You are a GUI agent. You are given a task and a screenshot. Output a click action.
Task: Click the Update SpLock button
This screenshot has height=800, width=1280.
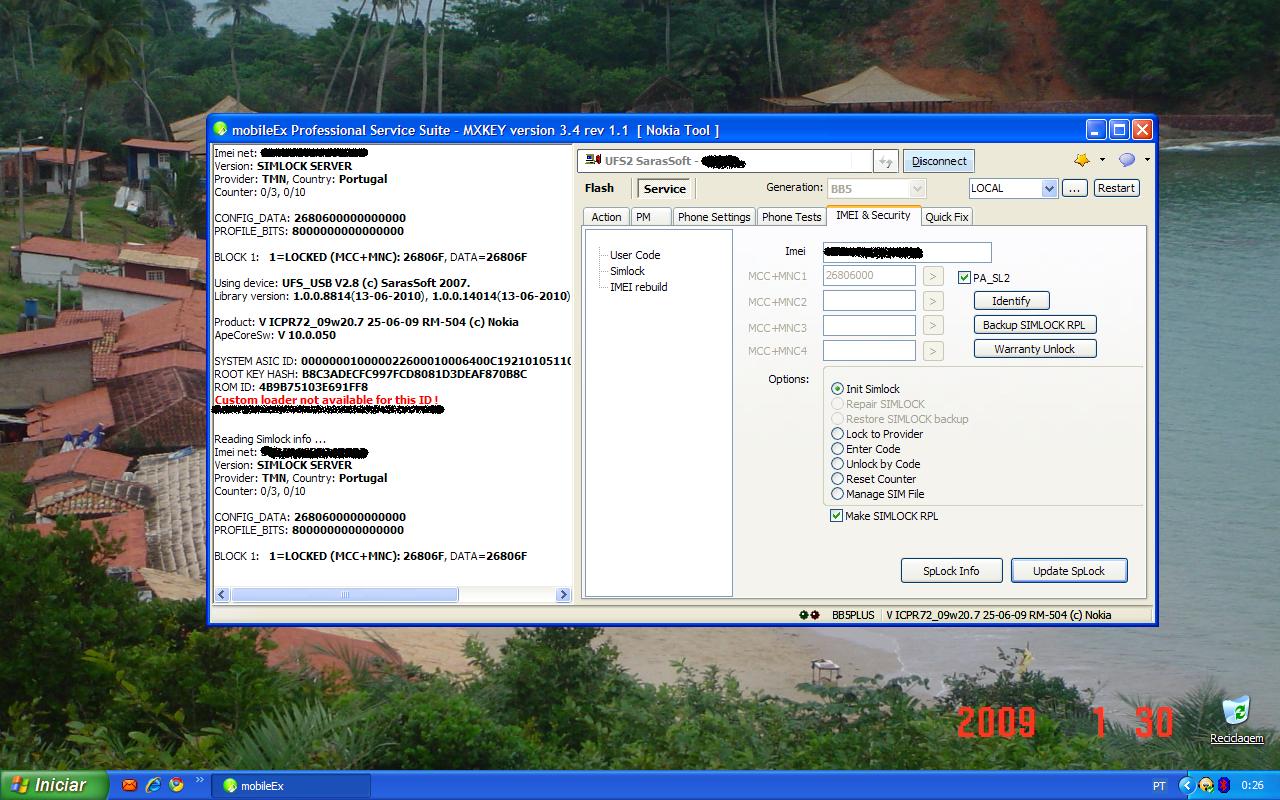point(1069,571)
